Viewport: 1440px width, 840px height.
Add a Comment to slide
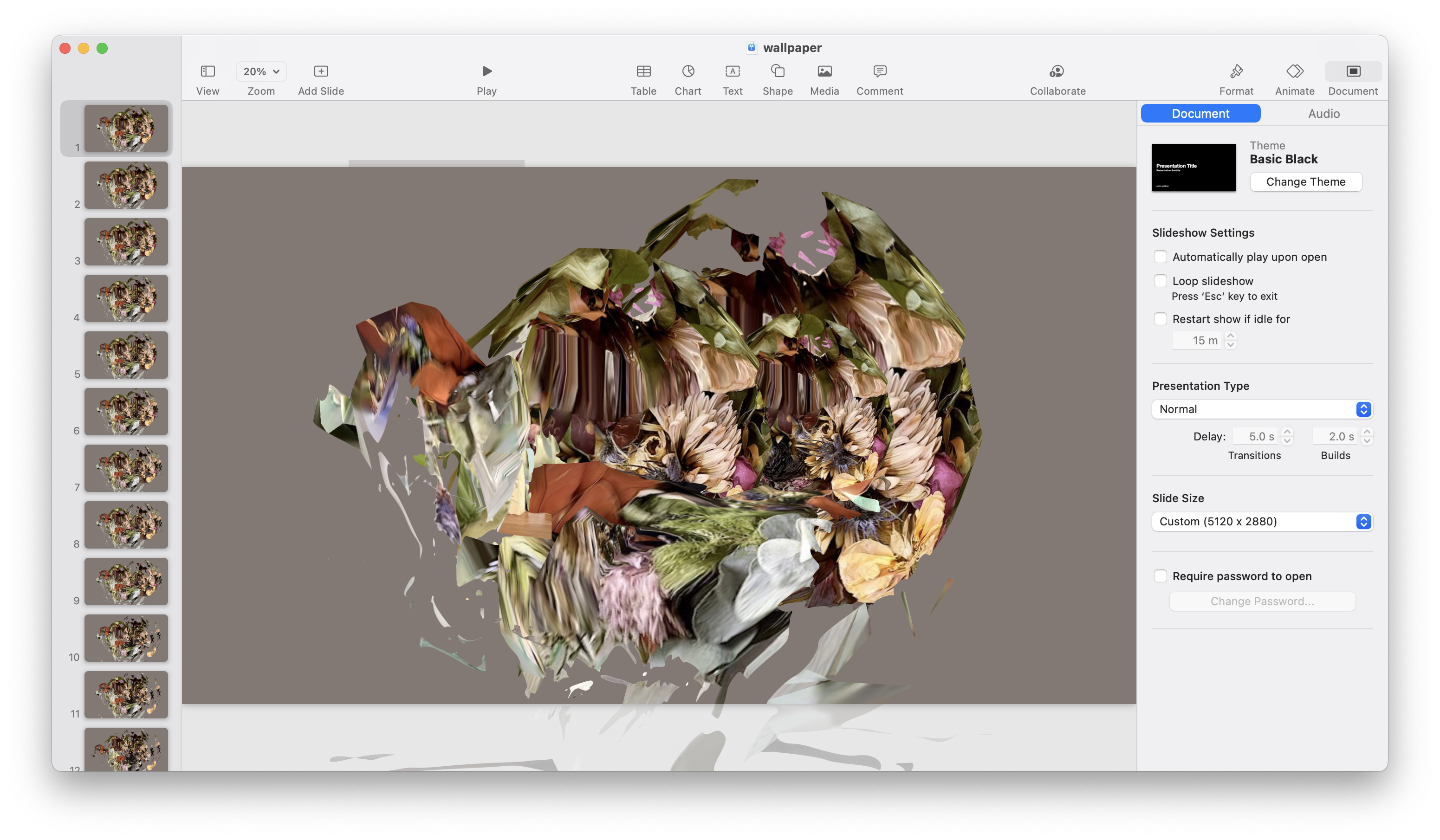pyautogui.click(x=879, y=71)
